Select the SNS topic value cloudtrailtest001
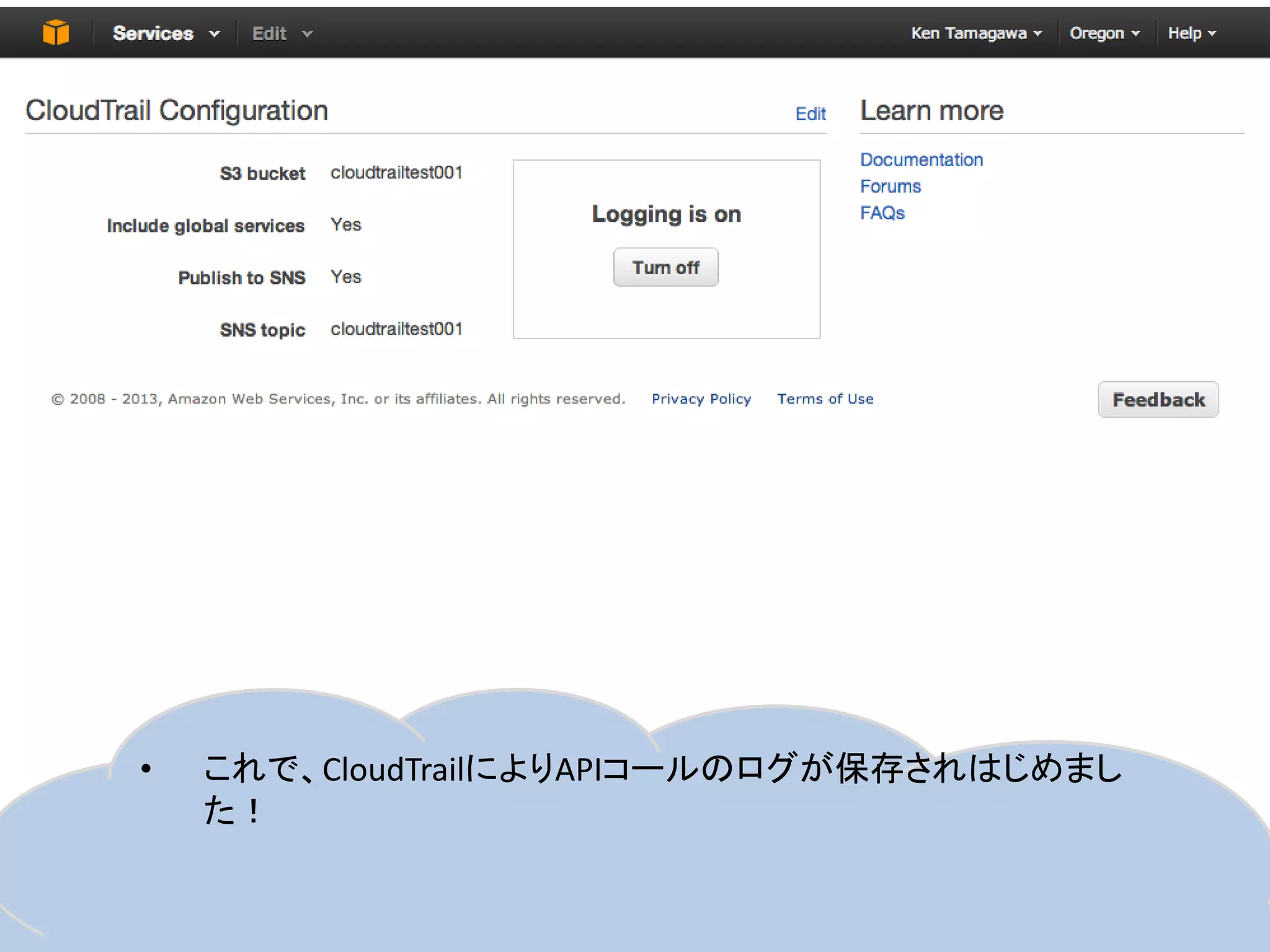 click(x=397, y=328)
